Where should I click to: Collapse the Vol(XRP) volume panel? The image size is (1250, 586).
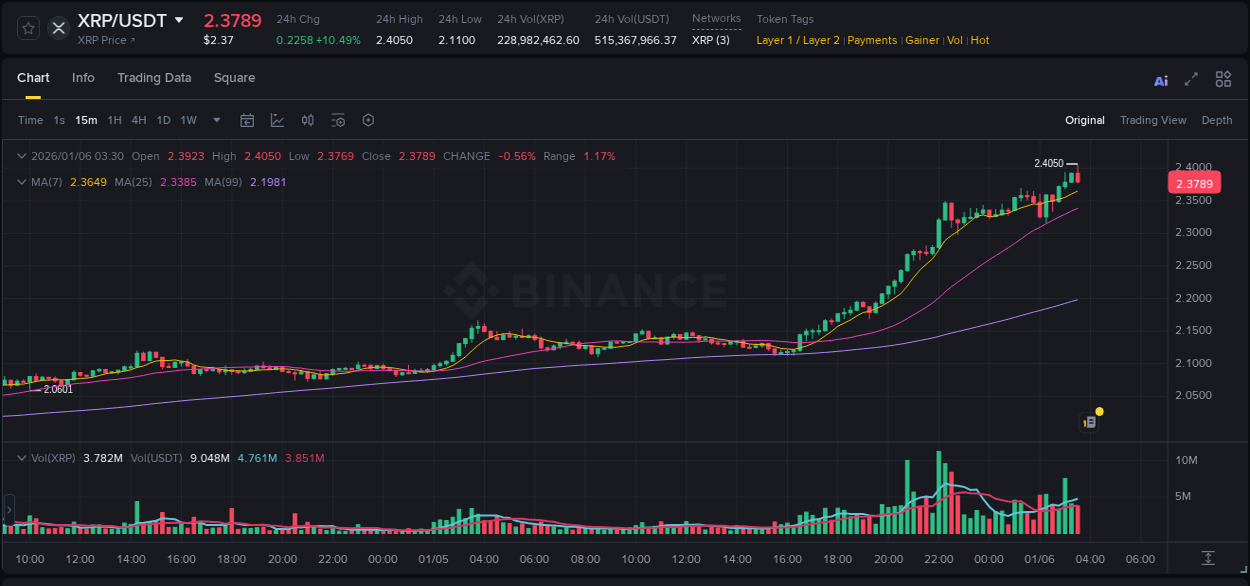pyautogui.click(x=21, y=458)
